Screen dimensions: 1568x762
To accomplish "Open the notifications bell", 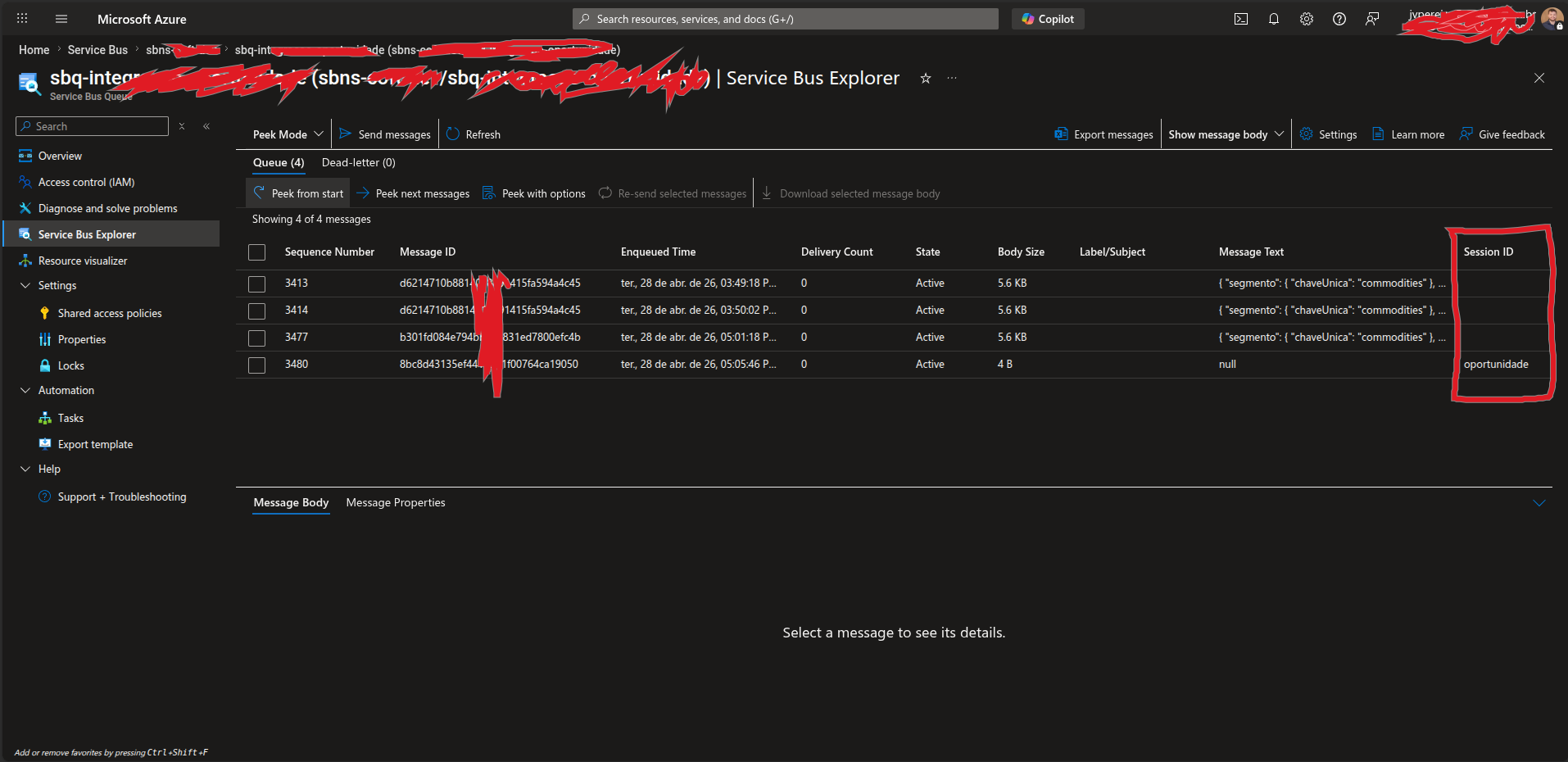I will click(x=1274, y=19).
